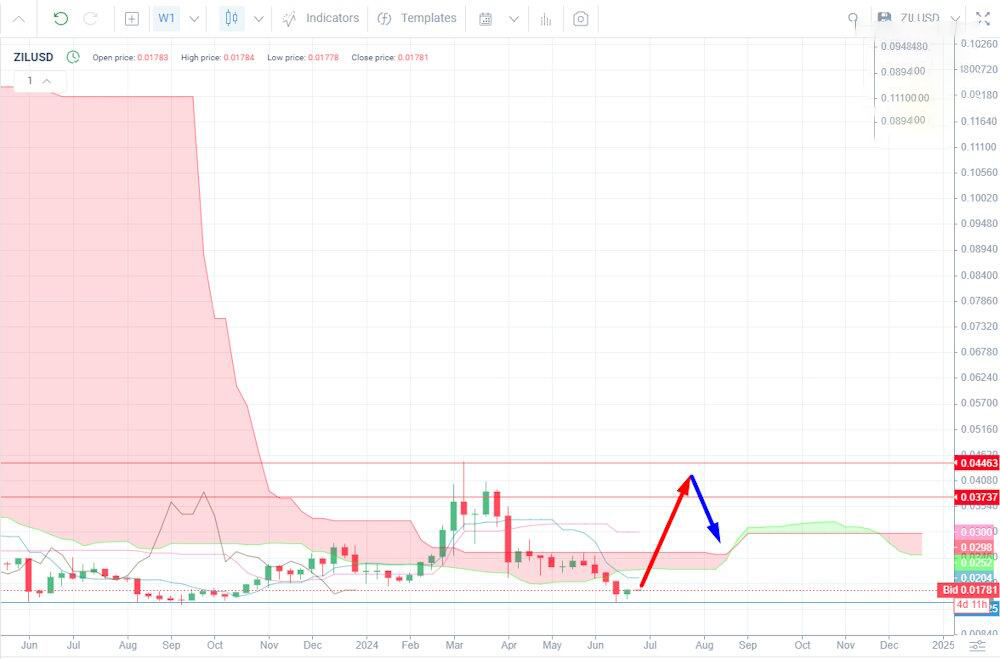Select the candlestick chart type icon
The width and height of the screenshot is (1000, 659).
pos(232,18)
